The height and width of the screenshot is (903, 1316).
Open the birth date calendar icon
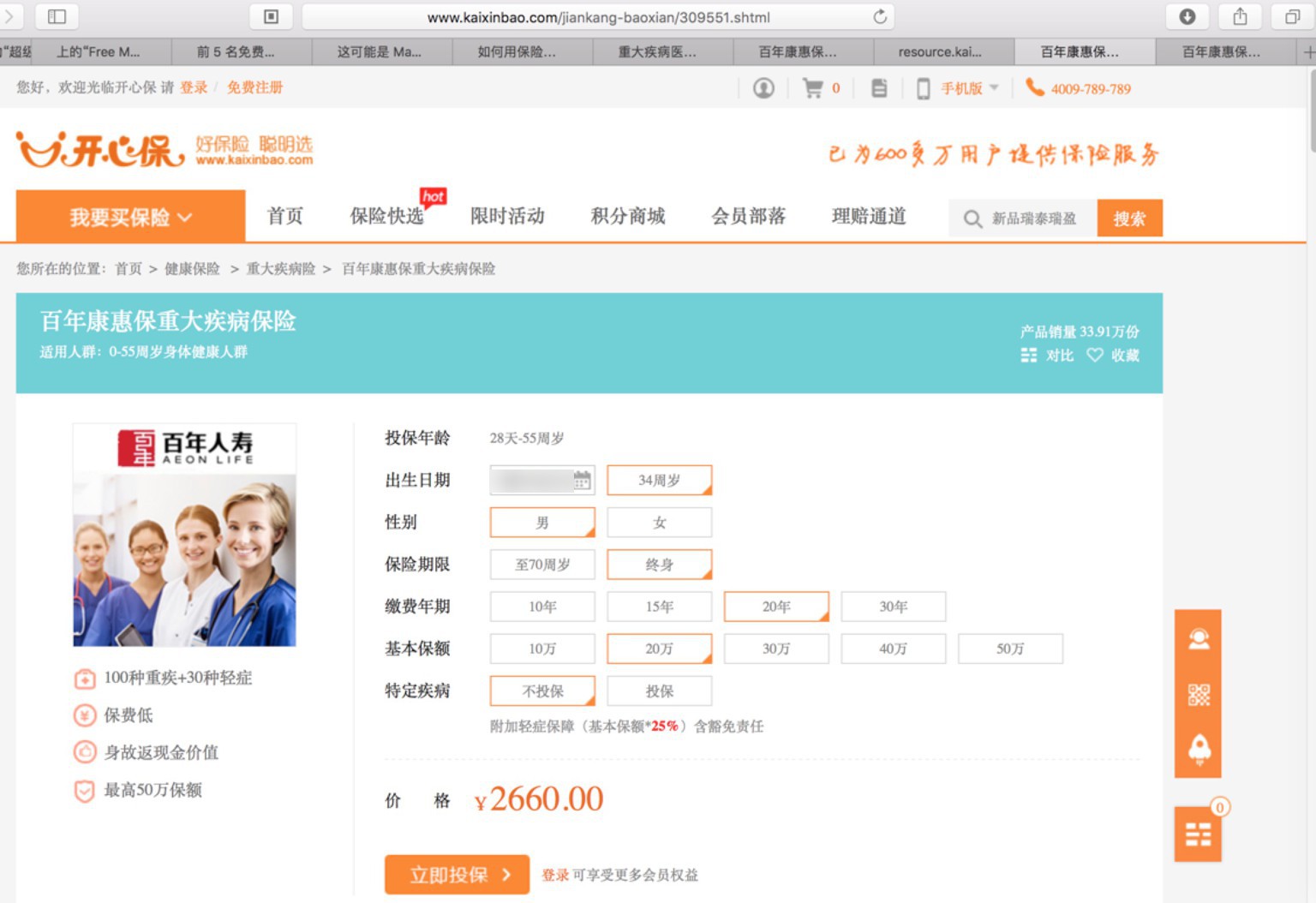coord(583,481)
